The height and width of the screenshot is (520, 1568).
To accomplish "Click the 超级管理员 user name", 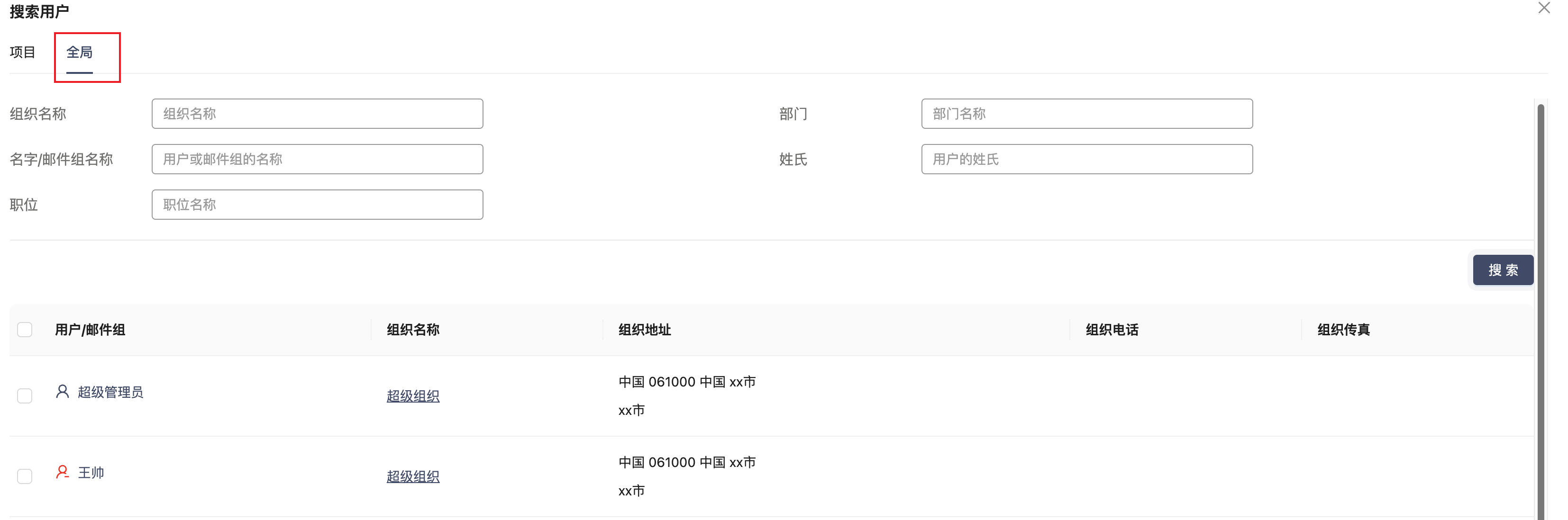I will (111, 392).
